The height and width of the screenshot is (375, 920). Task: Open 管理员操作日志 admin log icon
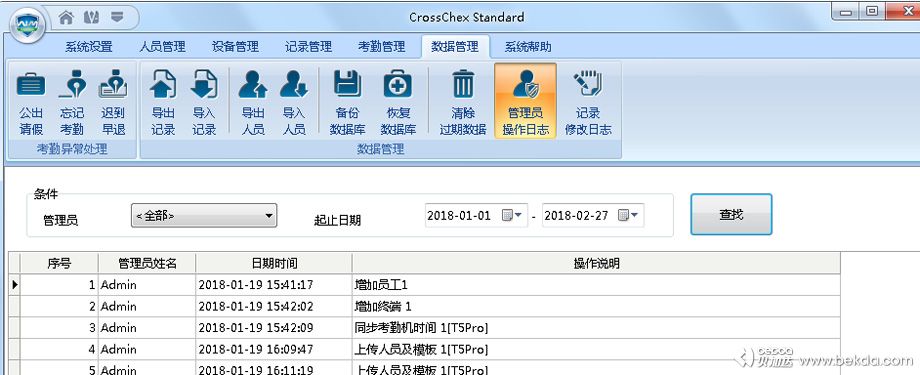click(x=525, y=101)
